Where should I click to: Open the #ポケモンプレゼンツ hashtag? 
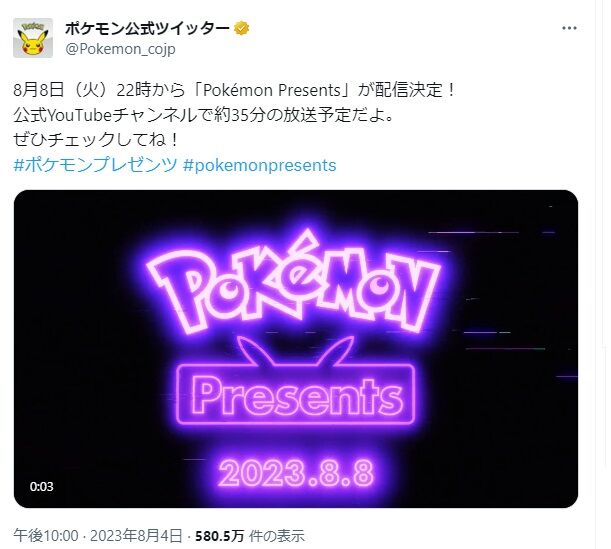click(x=95, y=165)
